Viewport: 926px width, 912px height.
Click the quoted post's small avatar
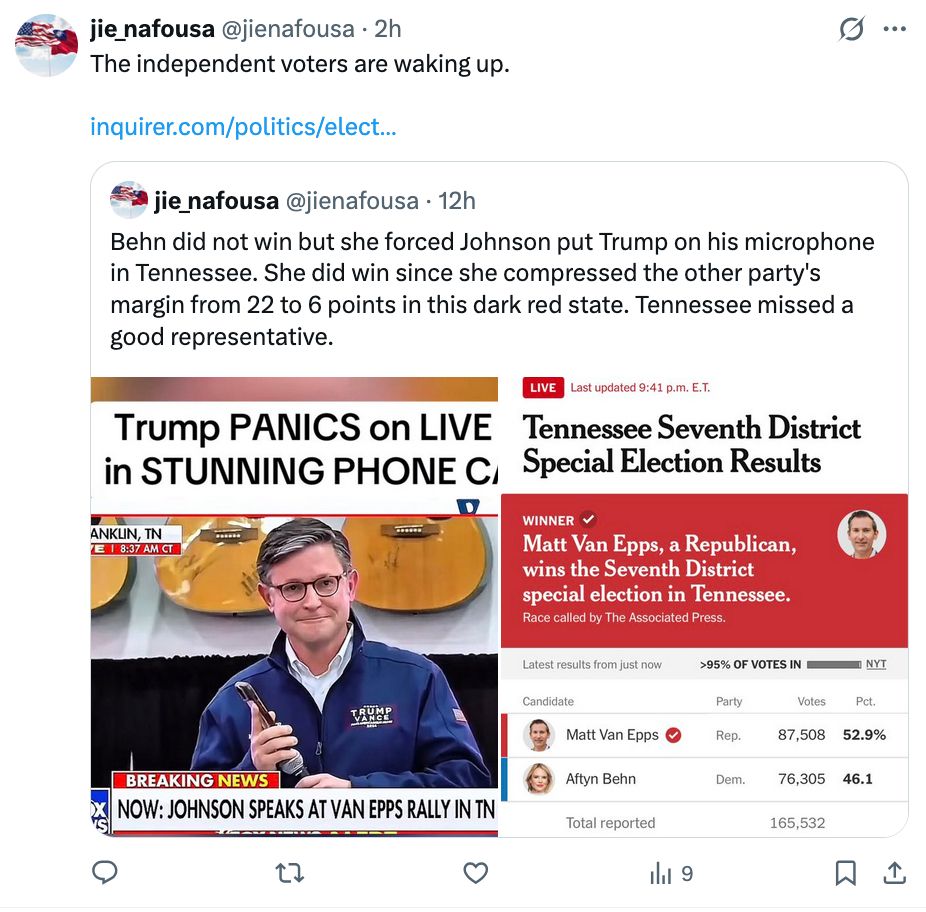click(129, 200)
